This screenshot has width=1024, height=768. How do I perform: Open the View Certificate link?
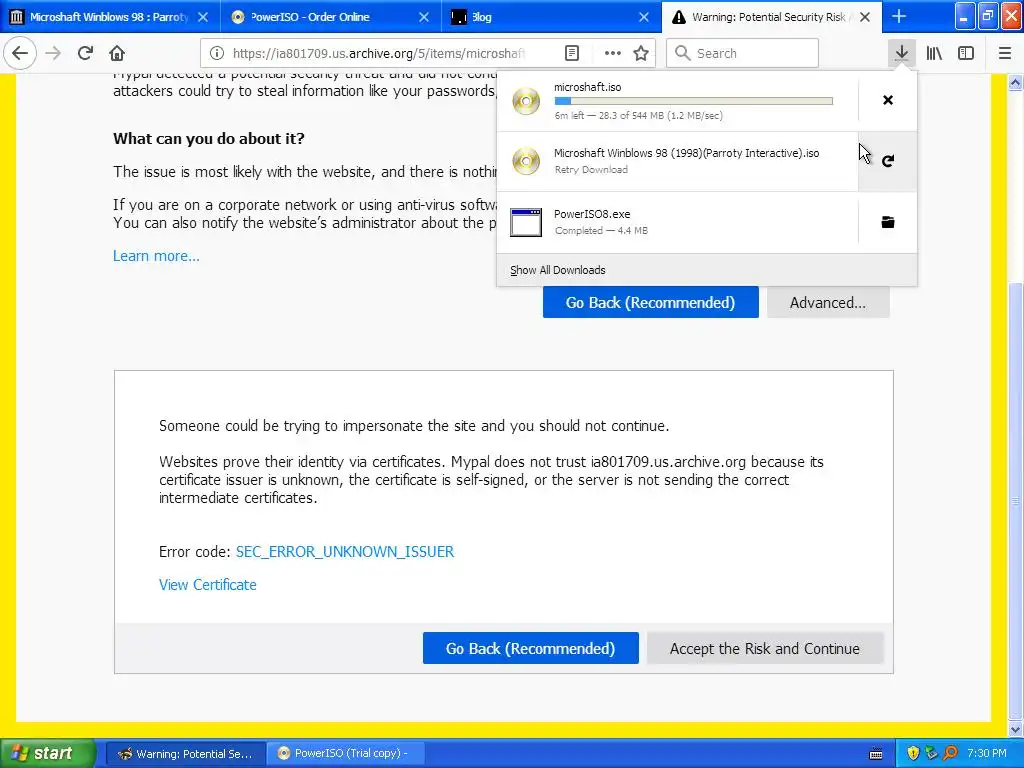208,585
